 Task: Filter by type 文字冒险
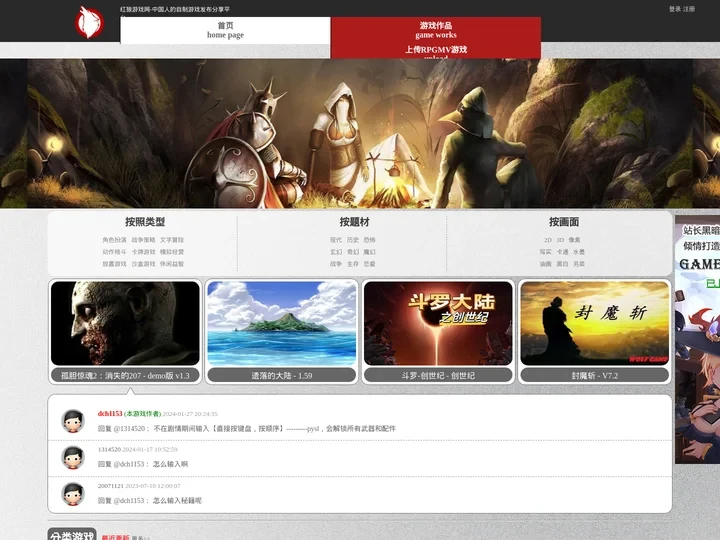tap(172, 240)
